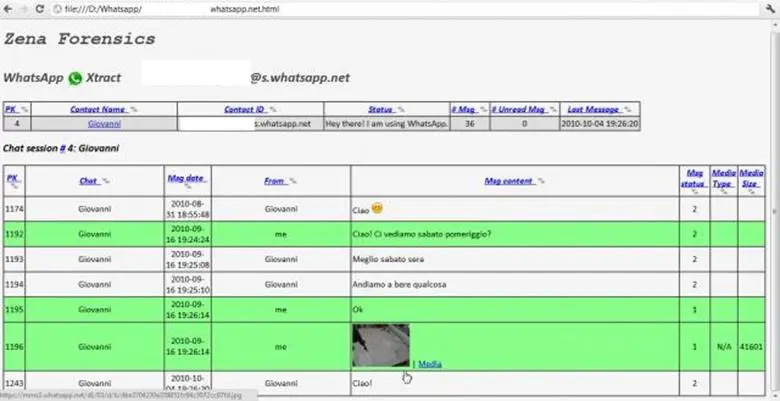This screenshot has height=401, width=780.
Task: Click the green WhatsApp logo icon
Action: point(74,76)
